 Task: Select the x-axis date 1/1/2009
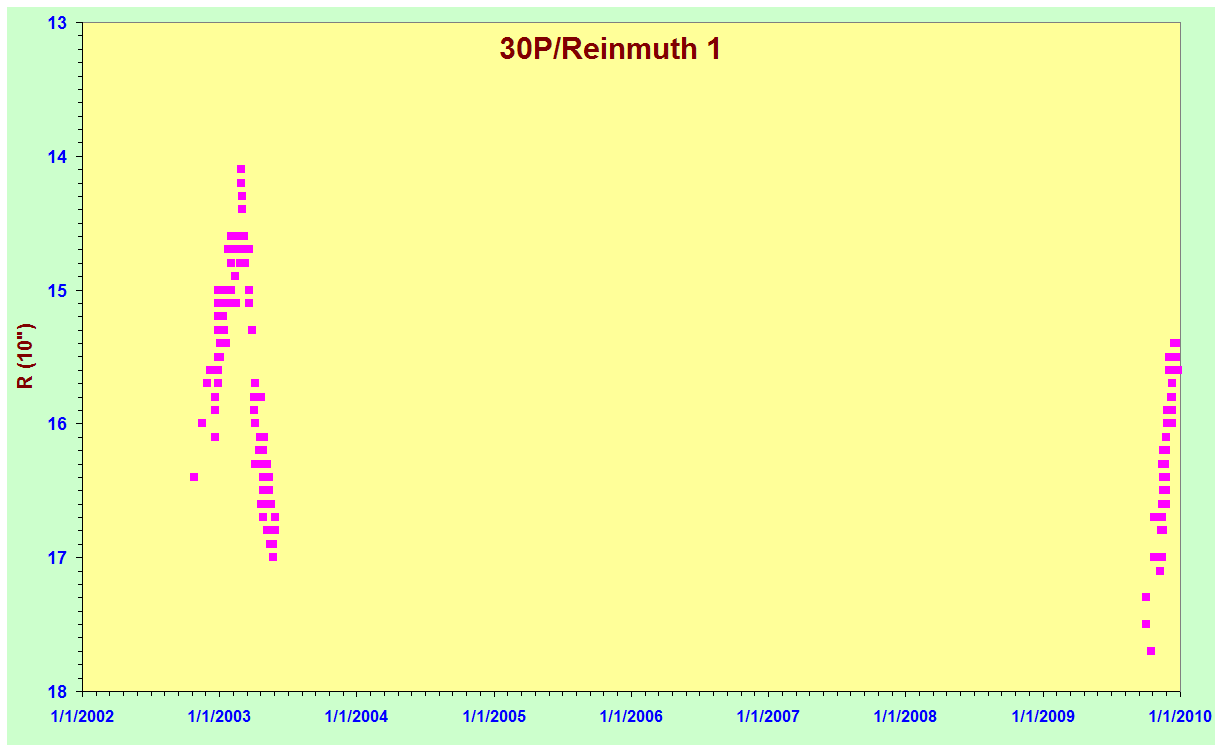pos(1043,716)
